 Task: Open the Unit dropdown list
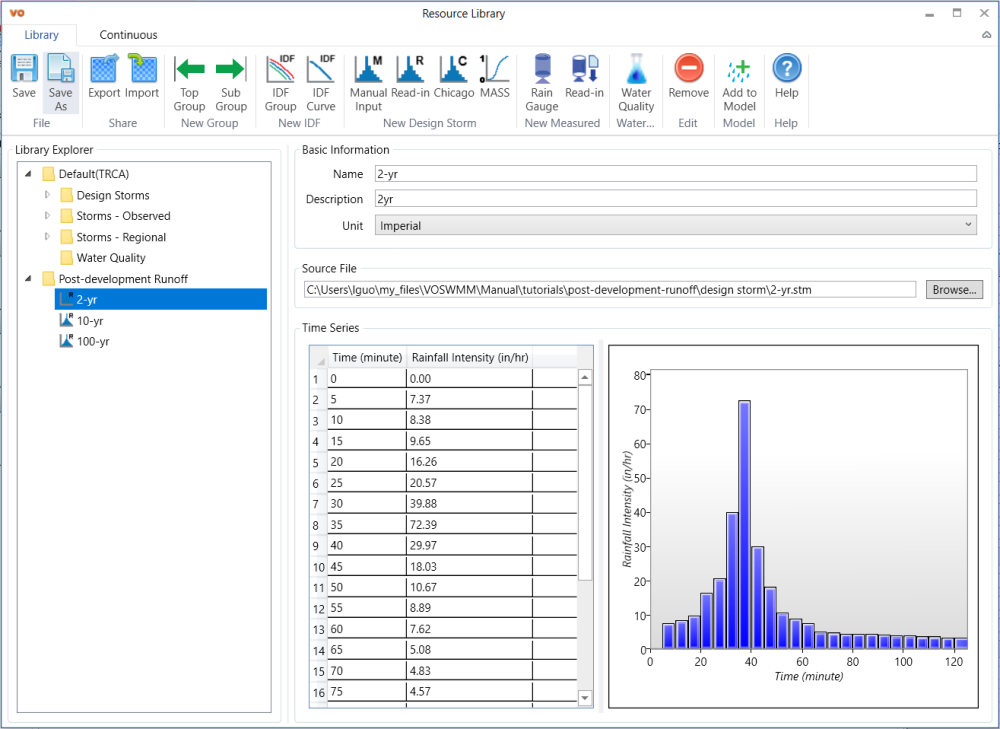click(966, 224)
